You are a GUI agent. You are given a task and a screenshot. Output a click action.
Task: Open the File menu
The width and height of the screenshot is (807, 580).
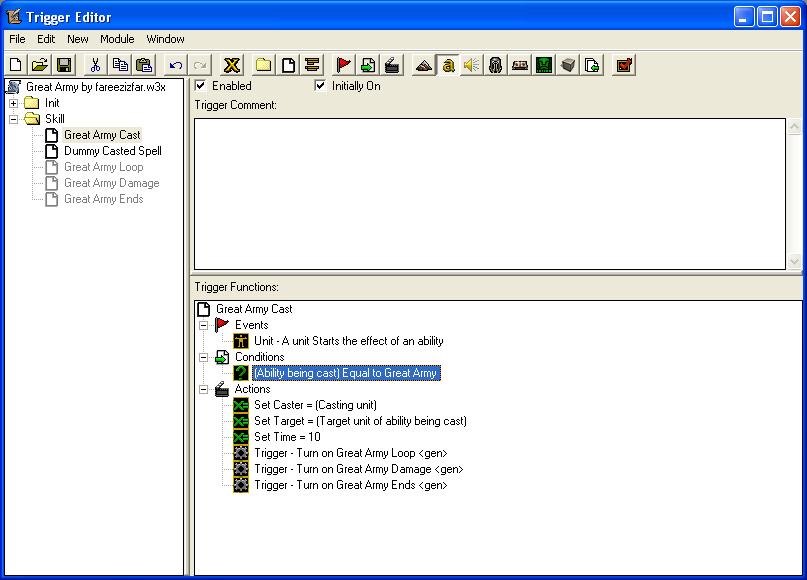click(x=17, y=39)
